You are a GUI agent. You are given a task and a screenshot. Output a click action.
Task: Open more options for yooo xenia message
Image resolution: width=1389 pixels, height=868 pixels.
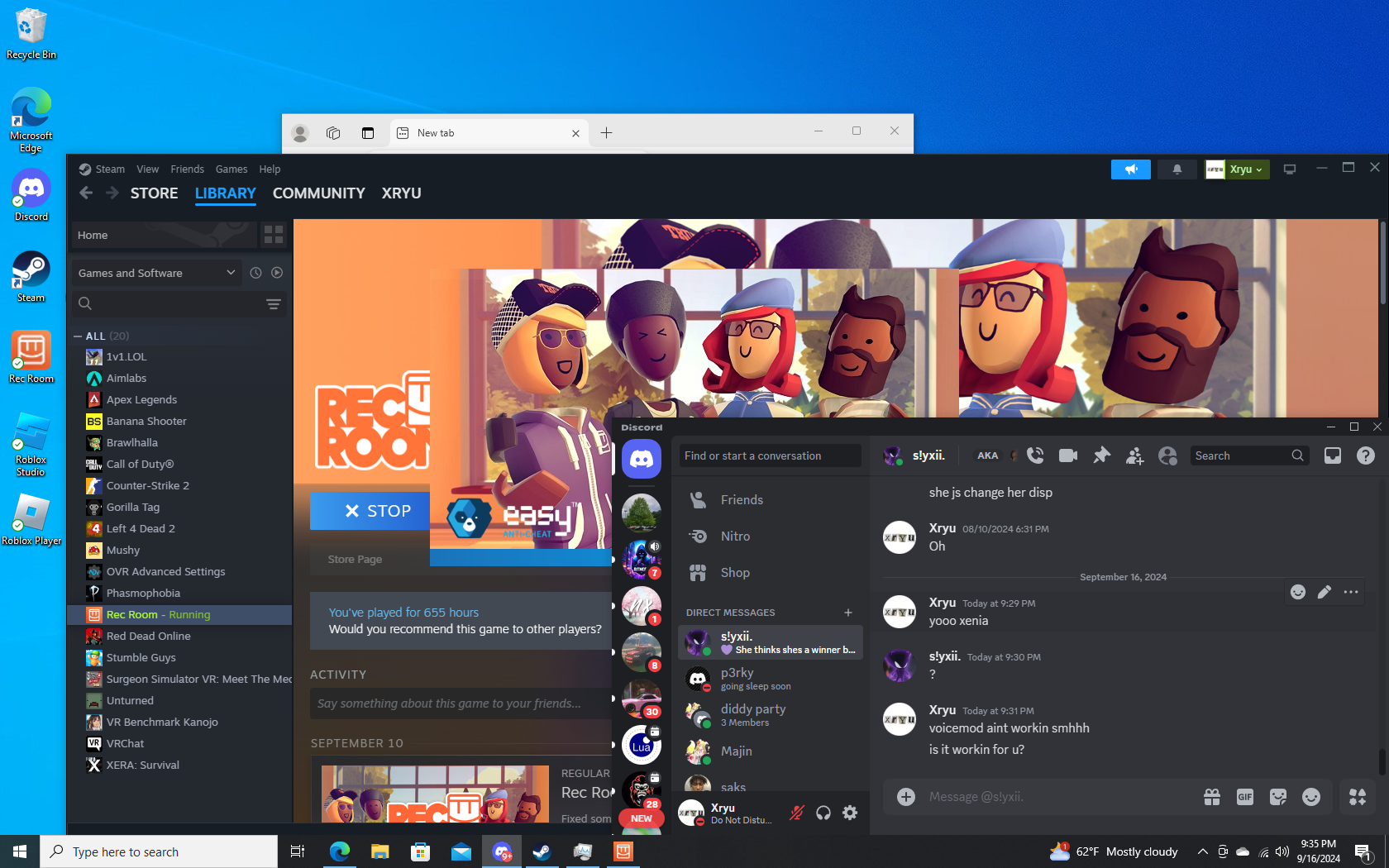pyautogui.click(x=1351, y=592)
